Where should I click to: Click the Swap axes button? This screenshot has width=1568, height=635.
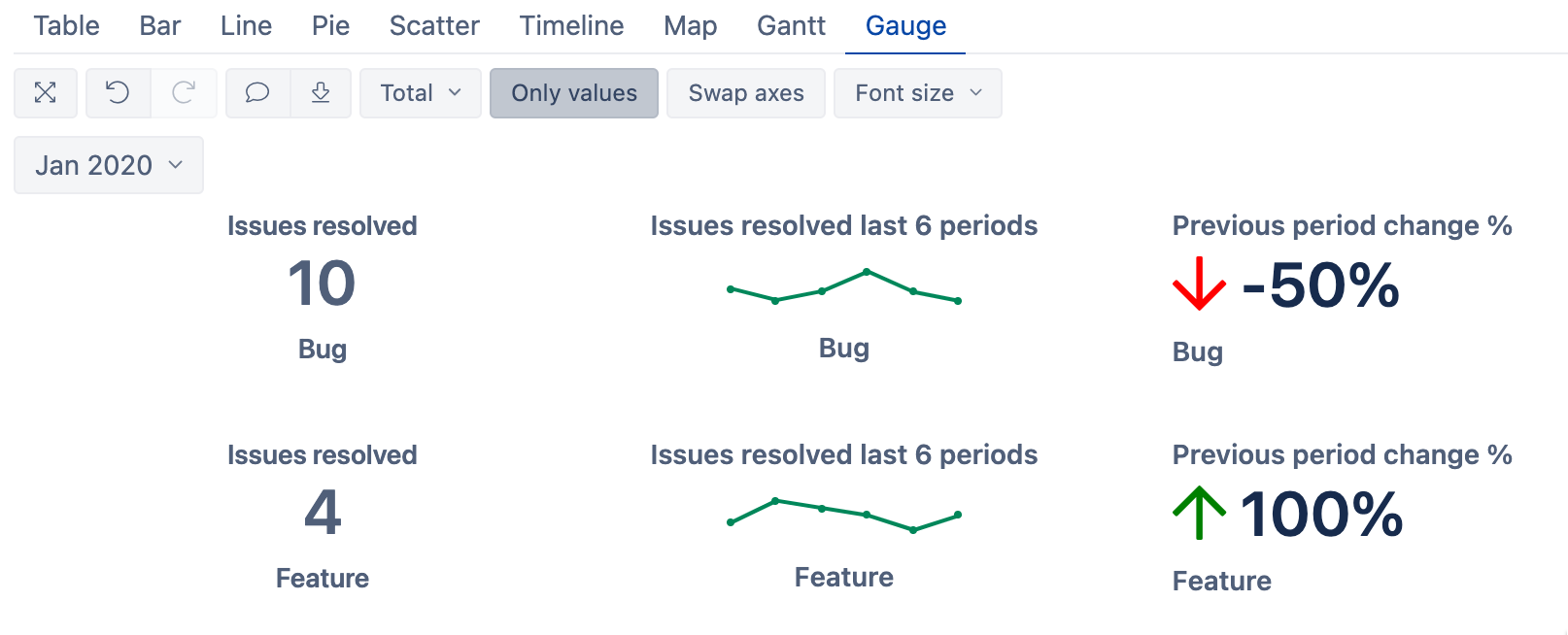(x=746, y=93)
